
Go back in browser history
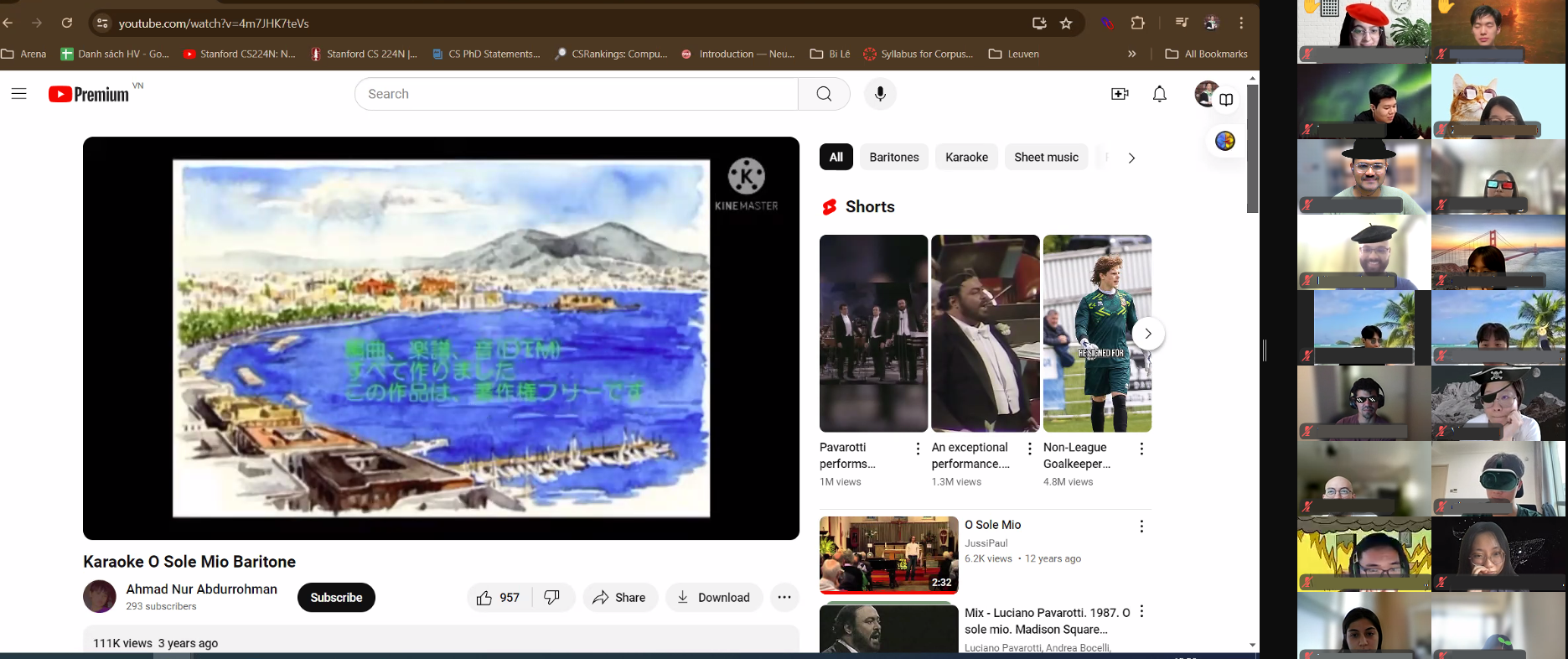(8, 23)
